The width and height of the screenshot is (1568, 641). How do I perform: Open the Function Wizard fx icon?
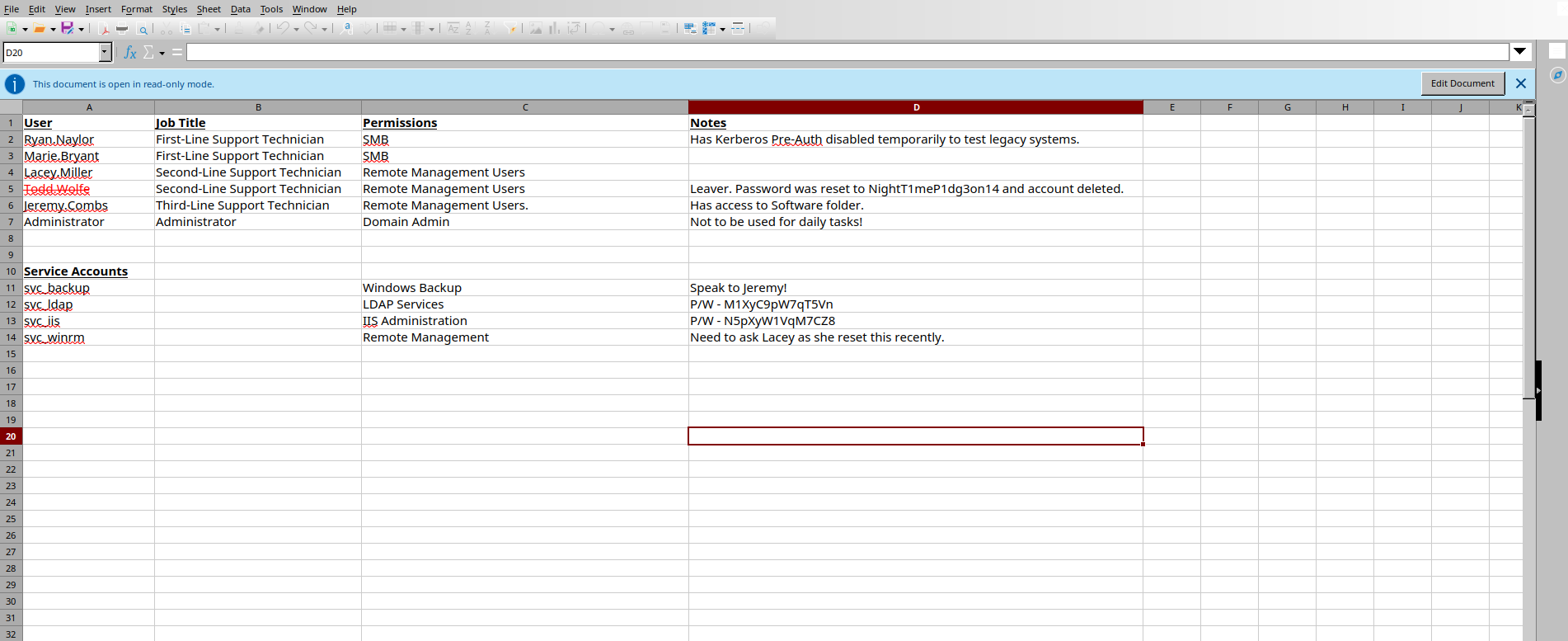click(130, 53)
